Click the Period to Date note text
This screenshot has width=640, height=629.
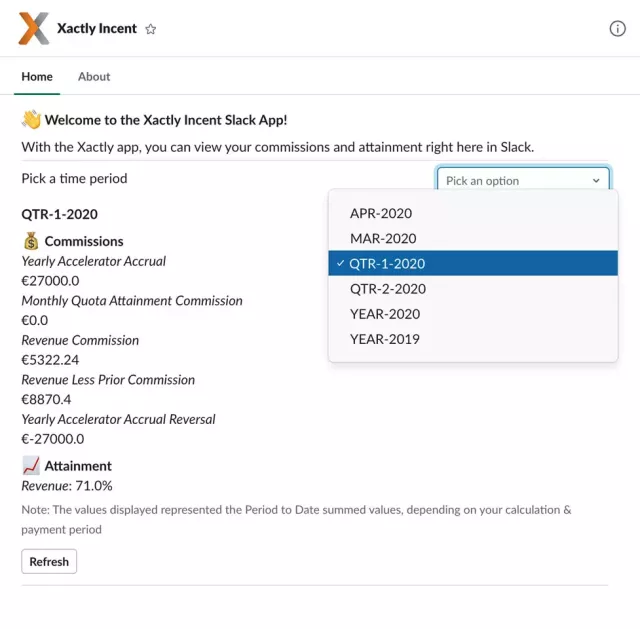(296, 520)
